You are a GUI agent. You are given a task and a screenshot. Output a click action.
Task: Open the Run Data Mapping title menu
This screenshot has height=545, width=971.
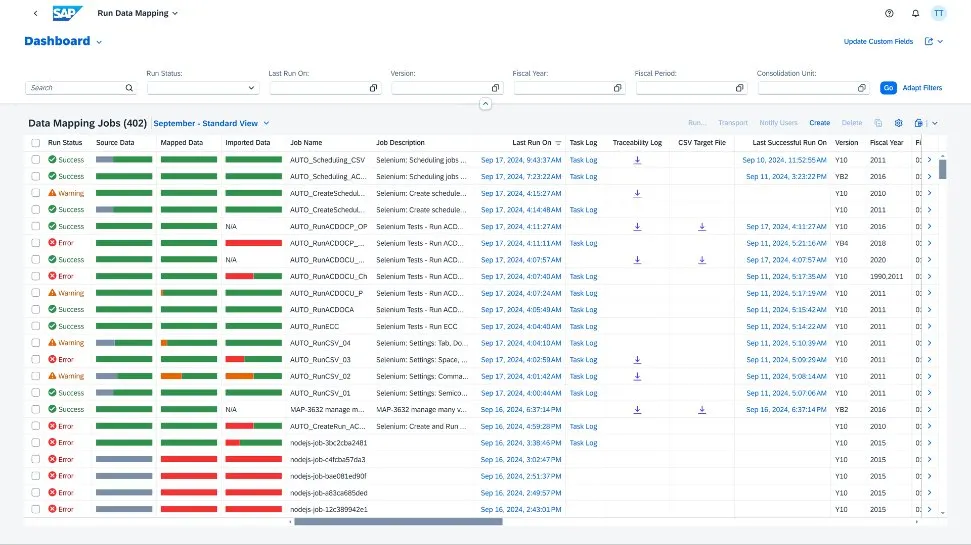pos(138,14)
